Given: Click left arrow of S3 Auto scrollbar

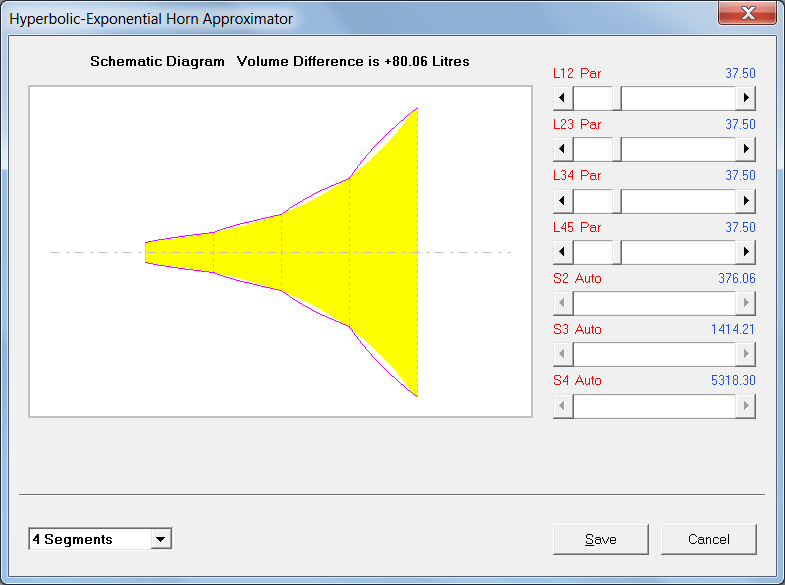Looking at the screenshot, I should [563, 354].
